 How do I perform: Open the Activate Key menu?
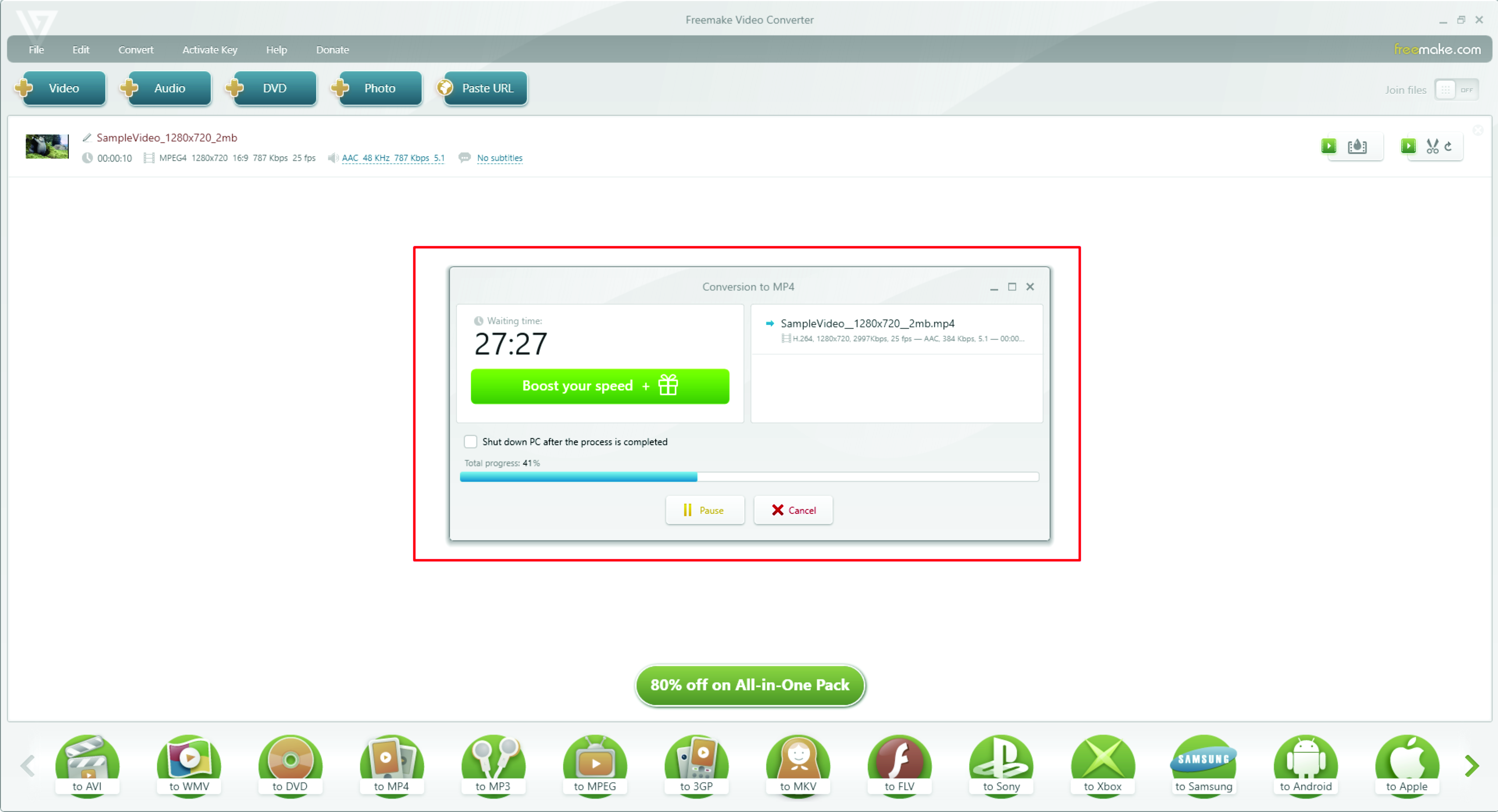[210, 50]
